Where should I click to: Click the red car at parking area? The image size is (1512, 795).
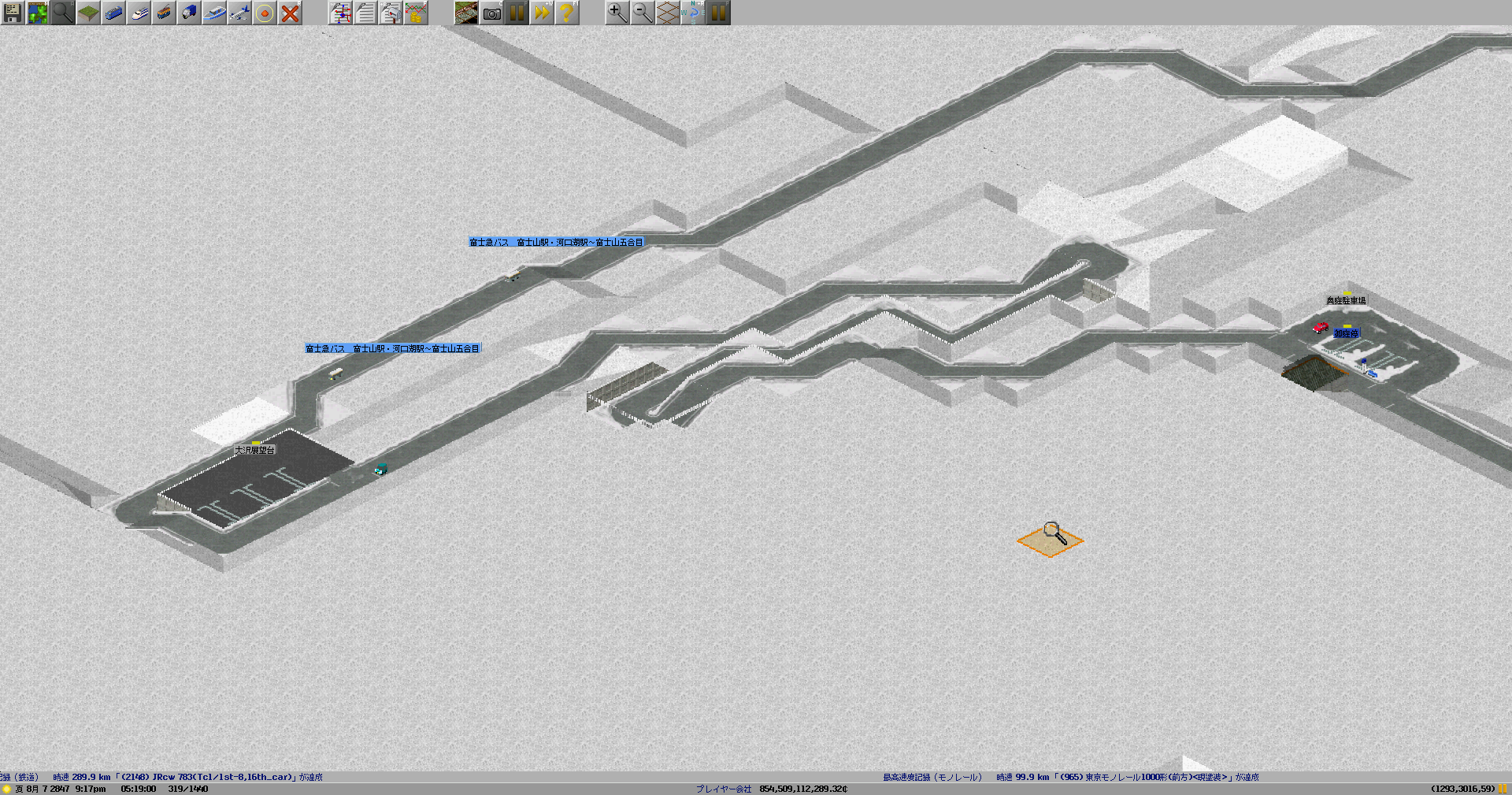(1320, 327)
